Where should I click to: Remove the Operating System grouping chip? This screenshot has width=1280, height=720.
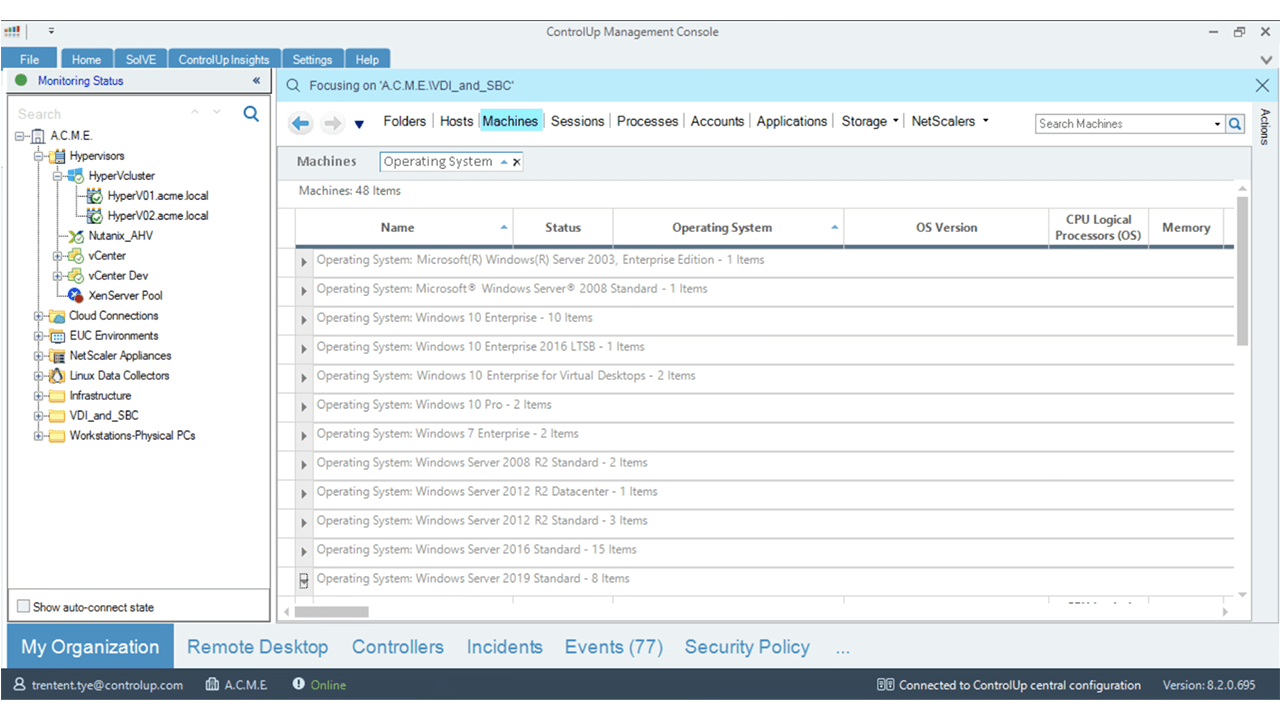click(x=516, y=160)
